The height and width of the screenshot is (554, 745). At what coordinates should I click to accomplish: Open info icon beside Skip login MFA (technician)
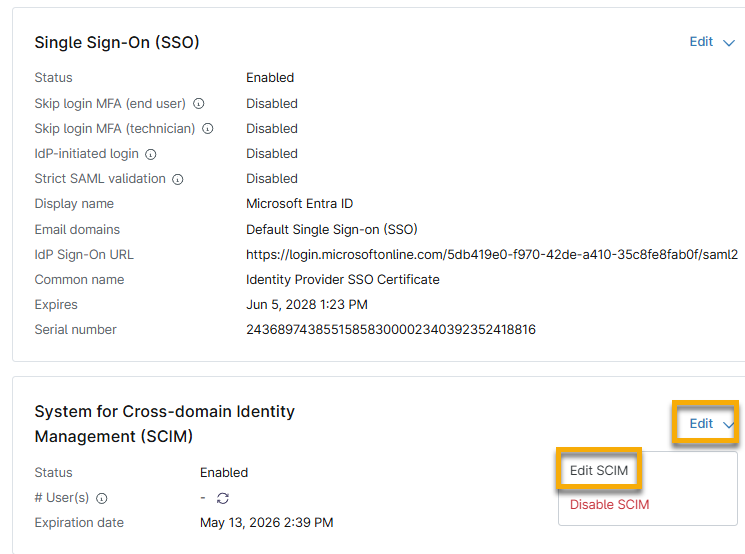[208, 129]
